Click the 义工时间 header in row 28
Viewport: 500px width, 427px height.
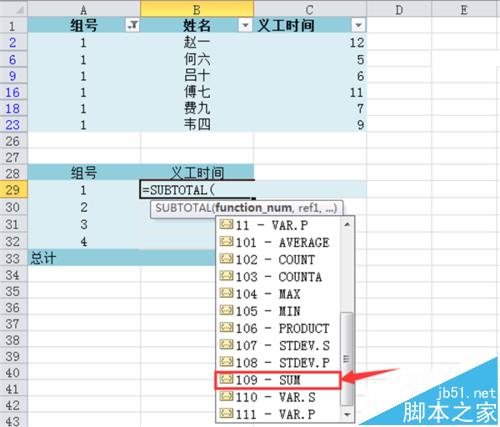197,173
